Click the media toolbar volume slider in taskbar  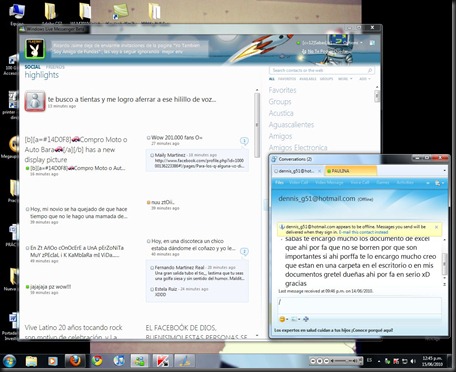343,361
